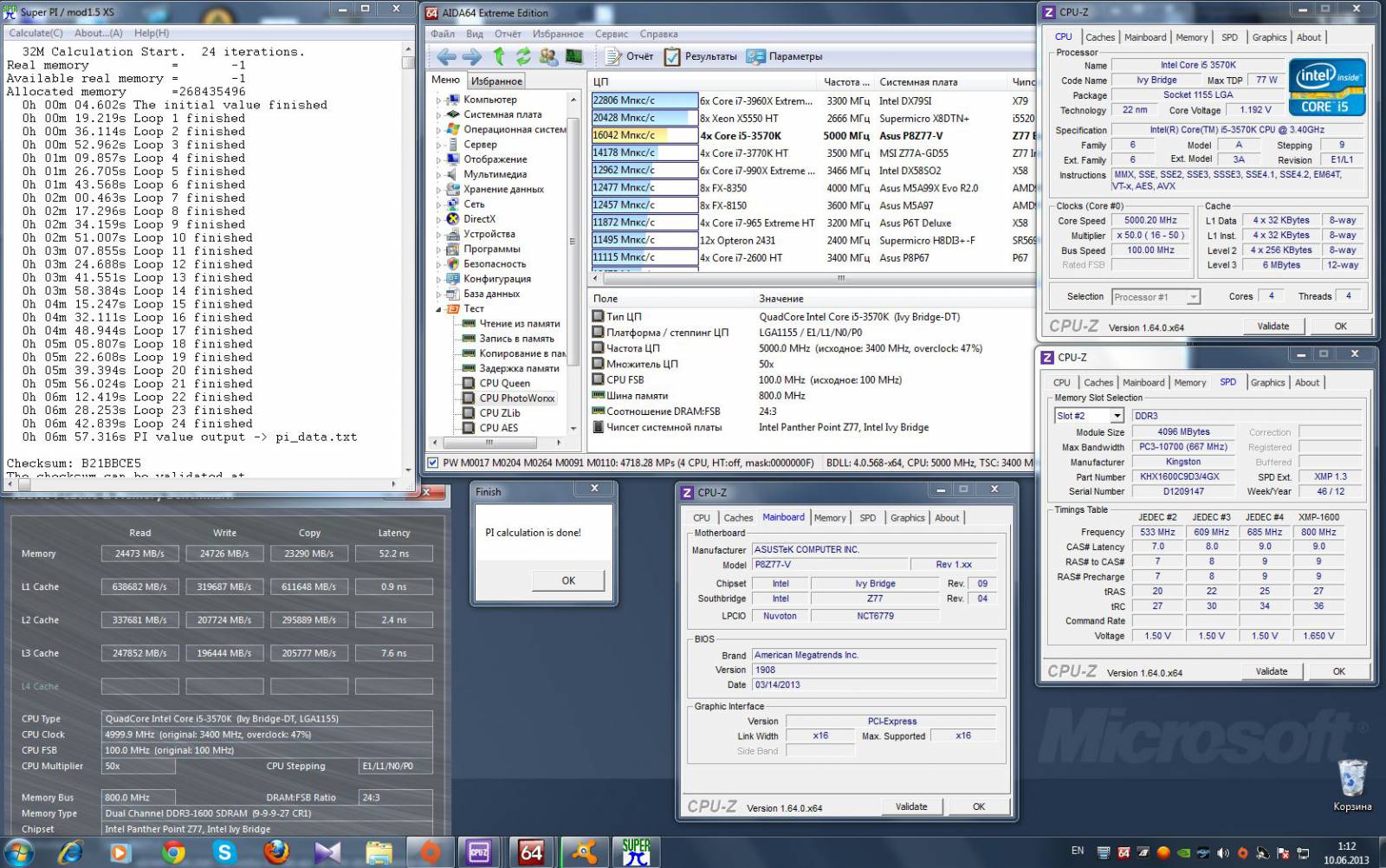The height and width of the screenshot is (868, 1386).
Task: Select the 4x Core i5-3570K result row
Action: coord(813,135)
